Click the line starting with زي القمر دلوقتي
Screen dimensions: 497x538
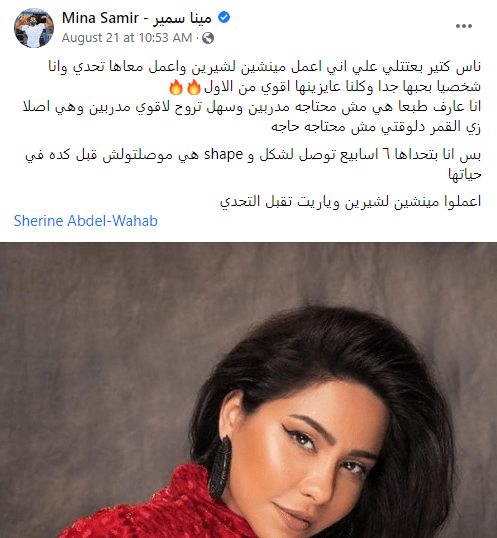[376, 127]
